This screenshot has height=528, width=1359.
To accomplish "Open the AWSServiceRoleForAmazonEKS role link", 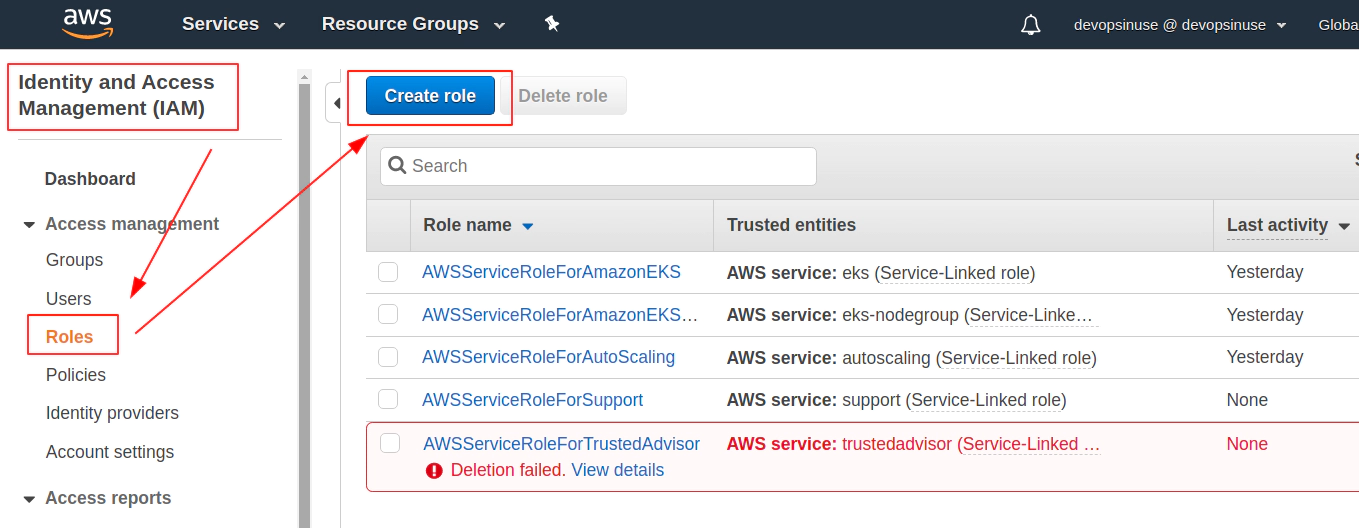I will 551,272.
